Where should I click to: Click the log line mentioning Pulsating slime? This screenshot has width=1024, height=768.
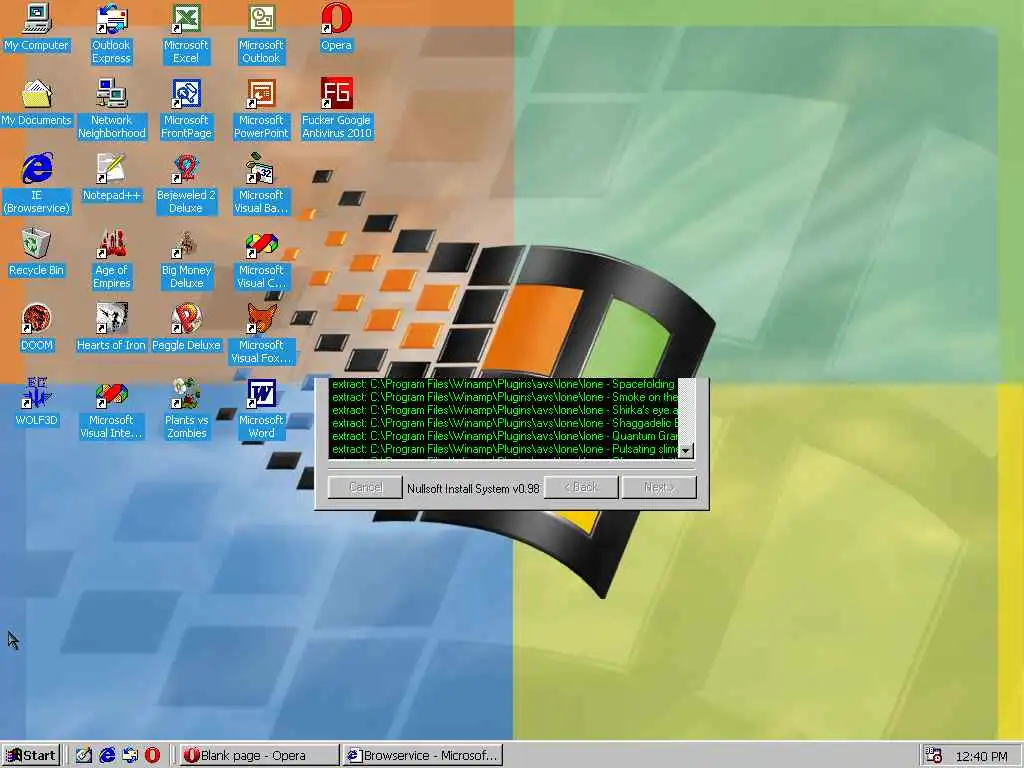pos(503,449)
